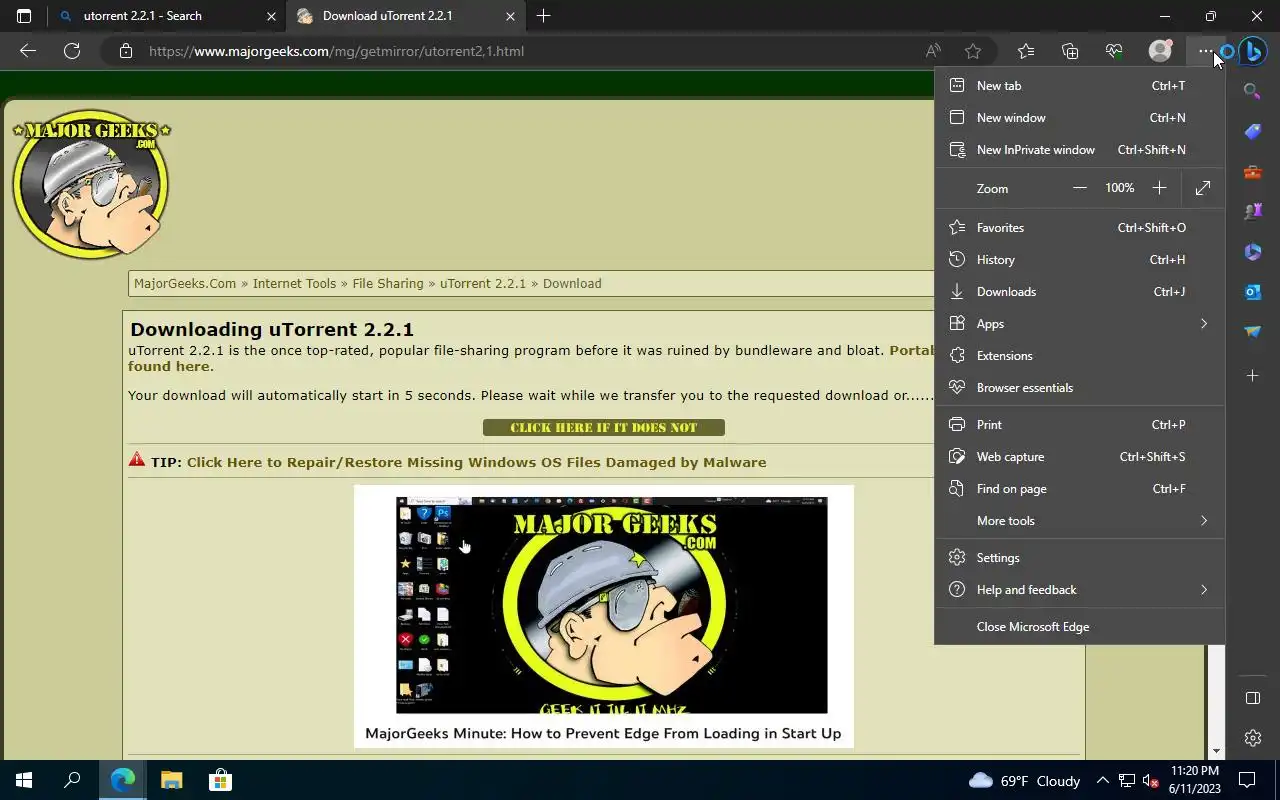Open Internet Tools breadcrumb link
The width and height of the screenshot is (1280, 800).
tap(294, 284)
